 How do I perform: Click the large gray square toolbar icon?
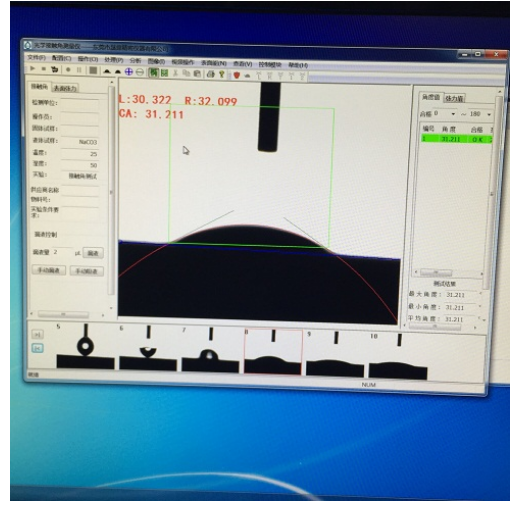[93, 70]
